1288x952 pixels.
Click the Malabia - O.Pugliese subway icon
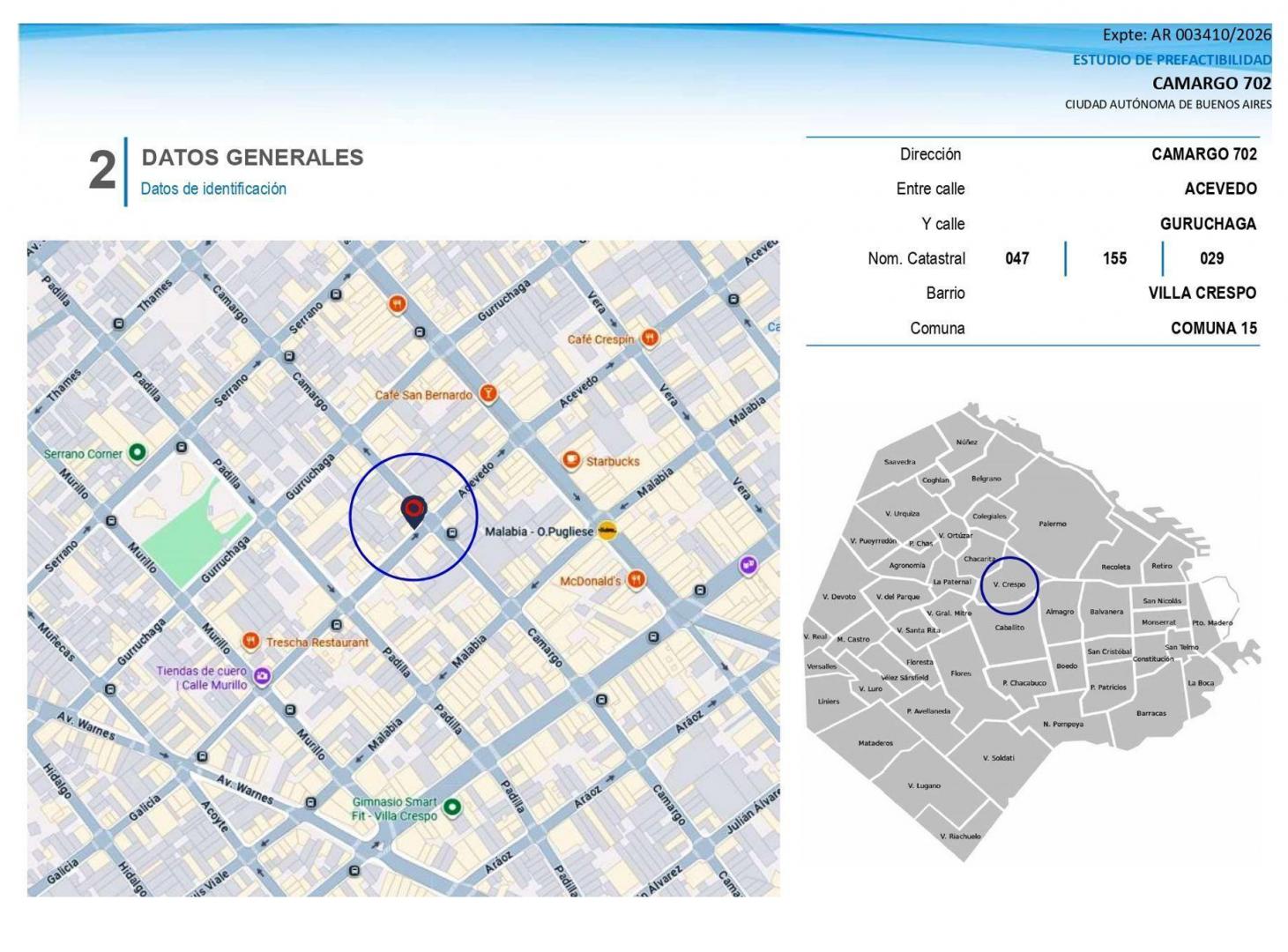[x=607, y=531]
